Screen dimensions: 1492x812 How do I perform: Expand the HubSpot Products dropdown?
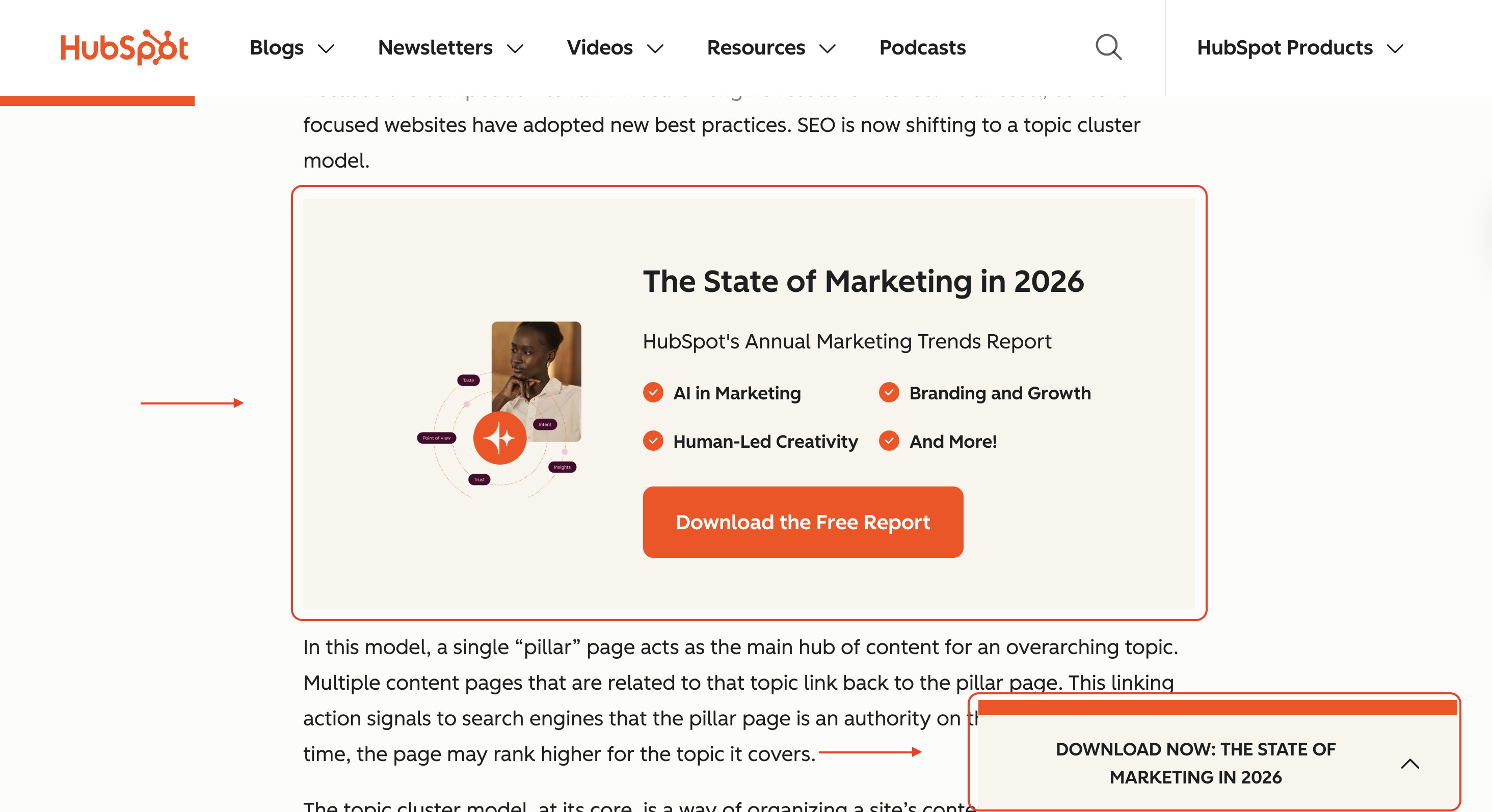pos(1300,47)
